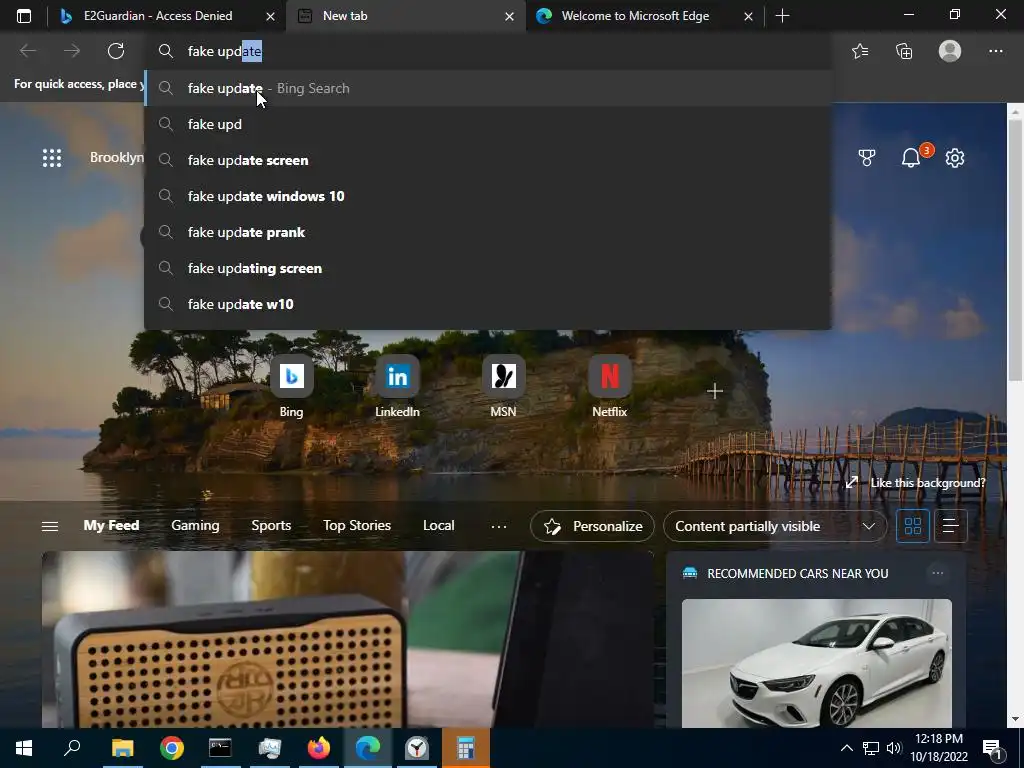The image size is (1024, 768).
Task: Choose suggestion fake update Bing Search
Action: [488, 88]
